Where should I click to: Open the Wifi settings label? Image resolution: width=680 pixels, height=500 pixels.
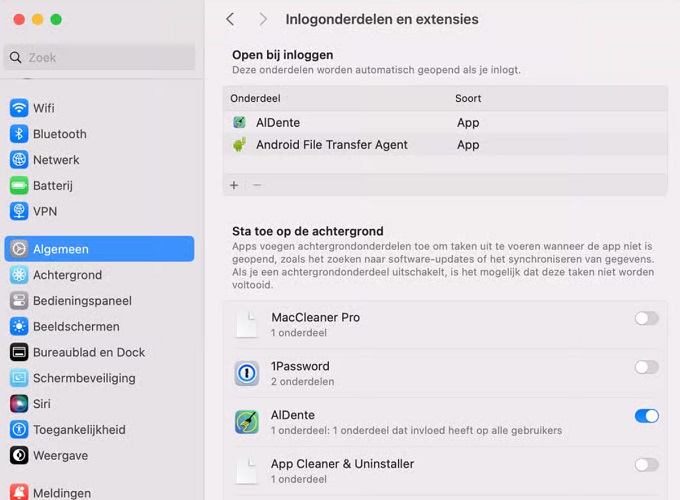click(x=44, y=108)
